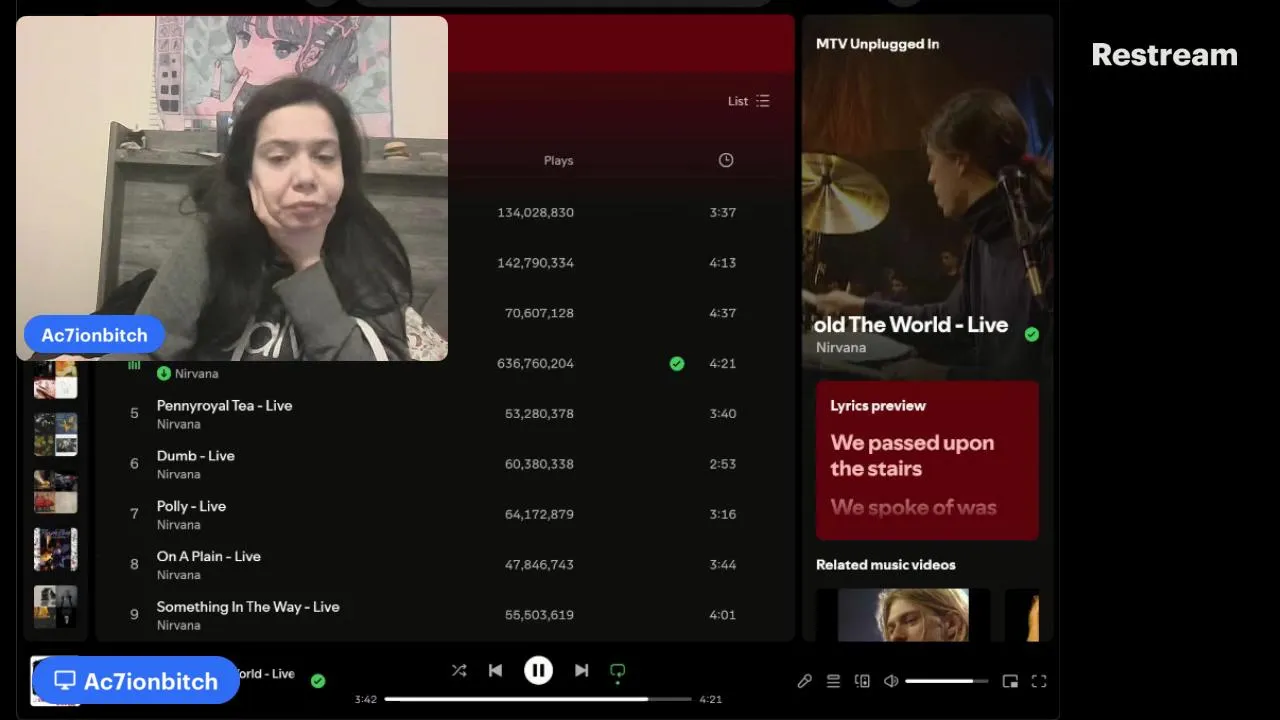Screen dimensions: 1280x720
Task: Pause the current song
Action: tap(538, 671)
